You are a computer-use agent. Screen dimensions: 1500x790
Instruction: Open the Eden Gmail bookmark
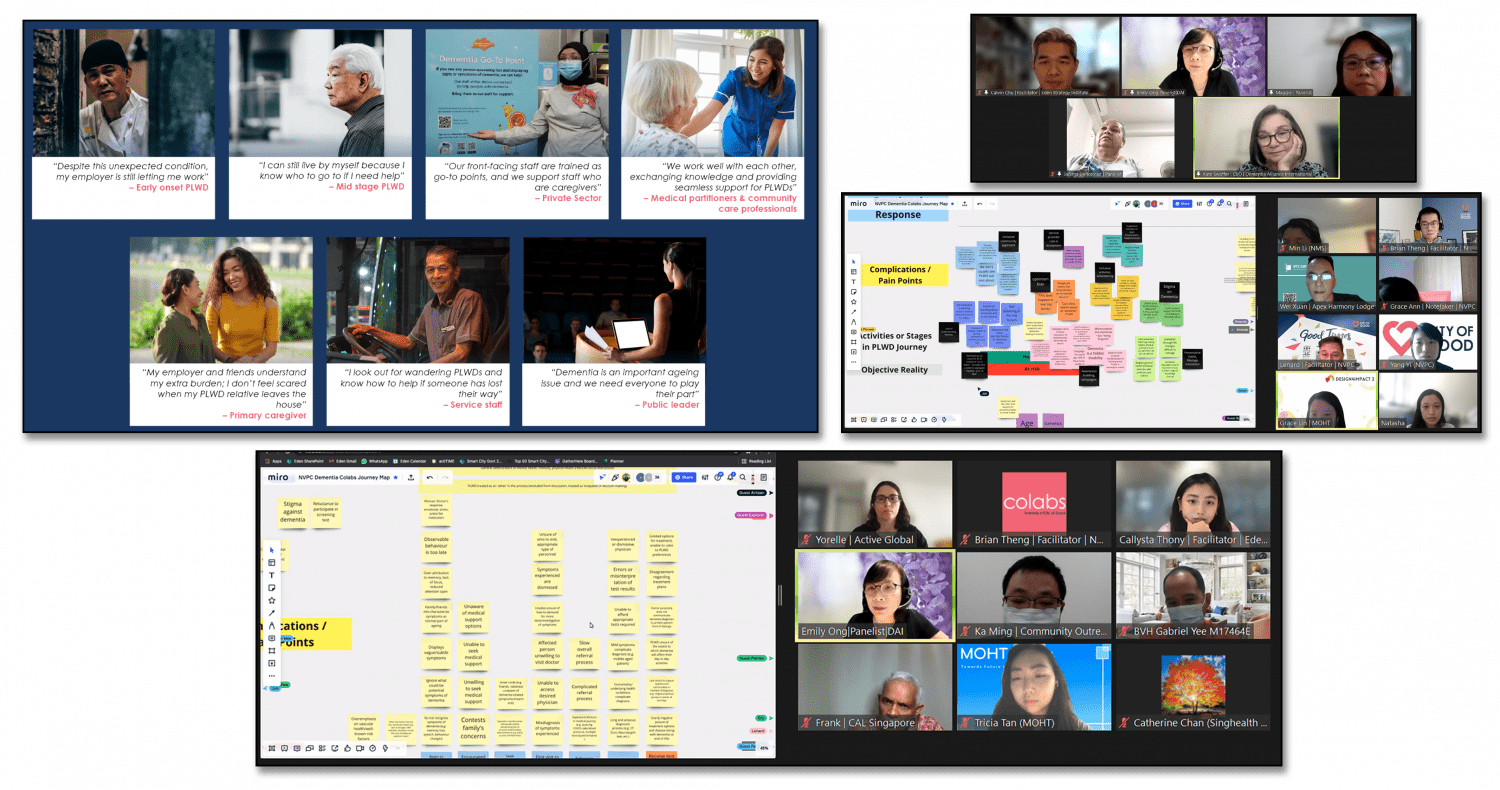[345, 461]
